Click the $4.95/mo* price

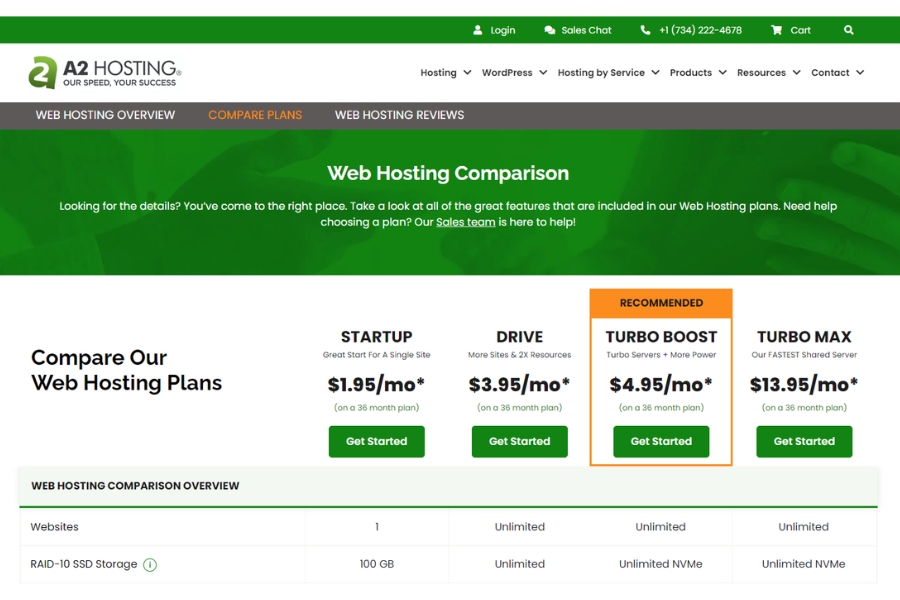pyautogui.click(x=661, y=384)
